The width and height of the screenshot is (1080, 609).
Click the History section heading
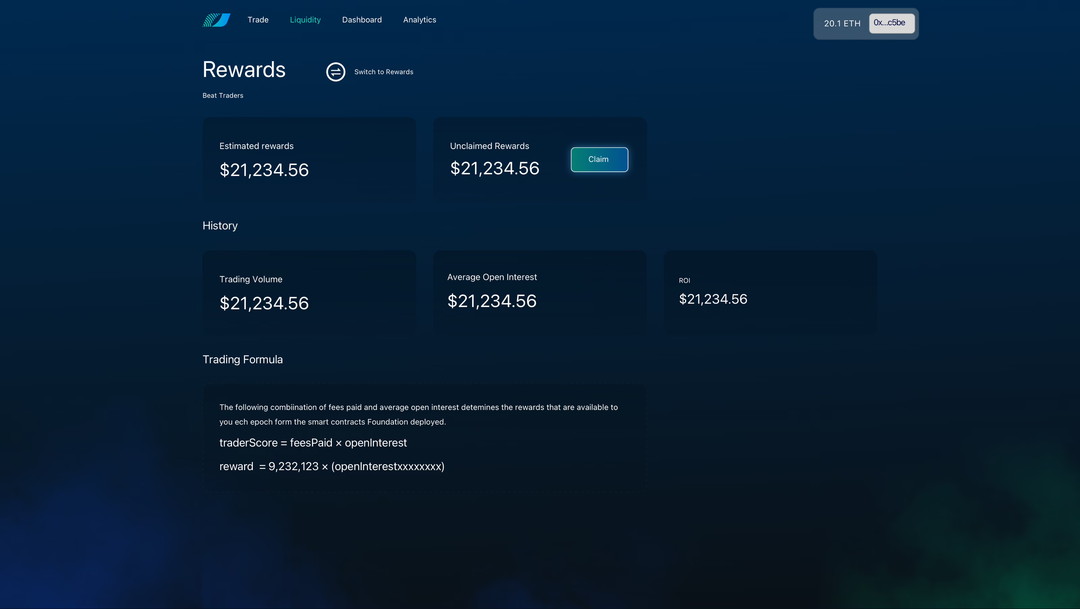pyautogui.click(x=220, y=226)
